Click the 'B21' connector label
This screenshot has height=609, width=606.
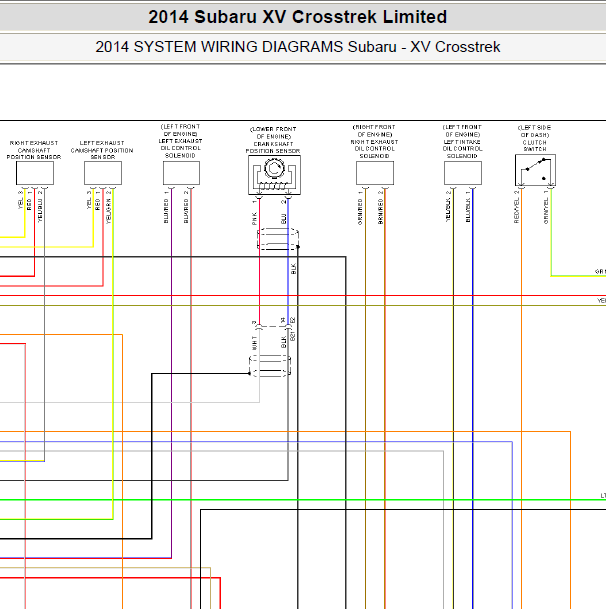293,336
